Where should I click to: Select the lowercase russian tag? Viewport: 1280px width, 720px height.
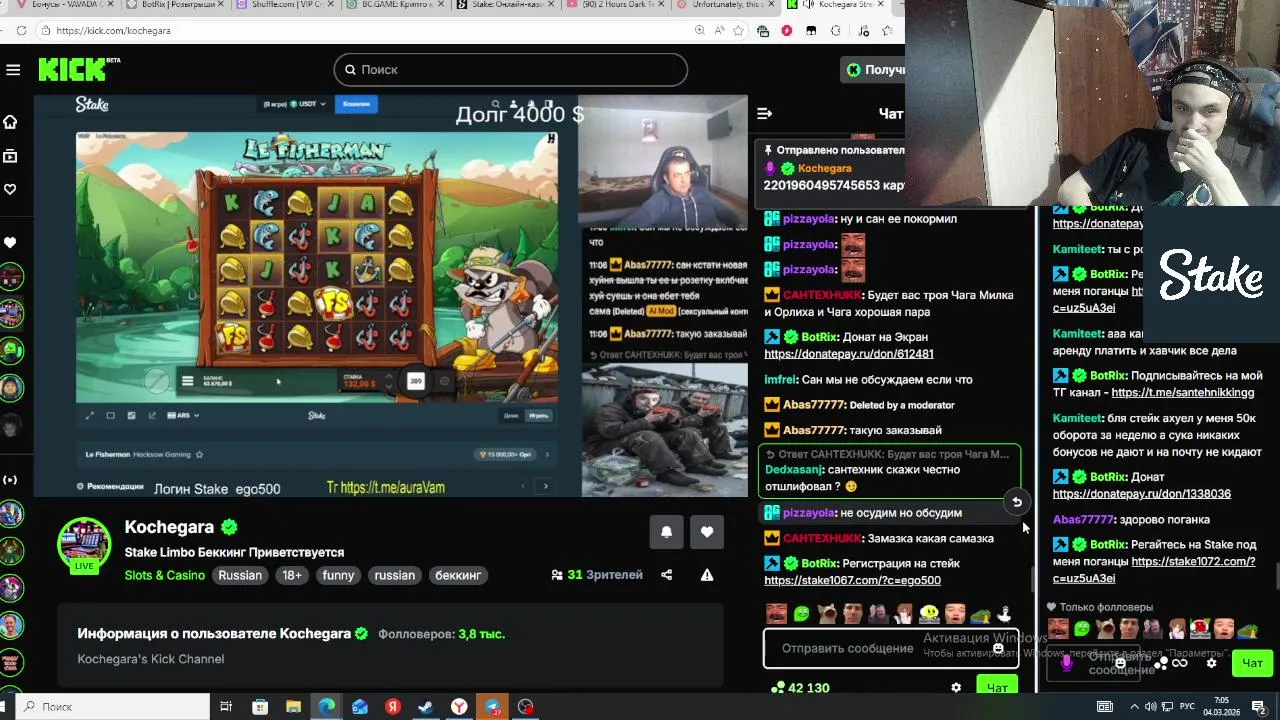[394, 575]
